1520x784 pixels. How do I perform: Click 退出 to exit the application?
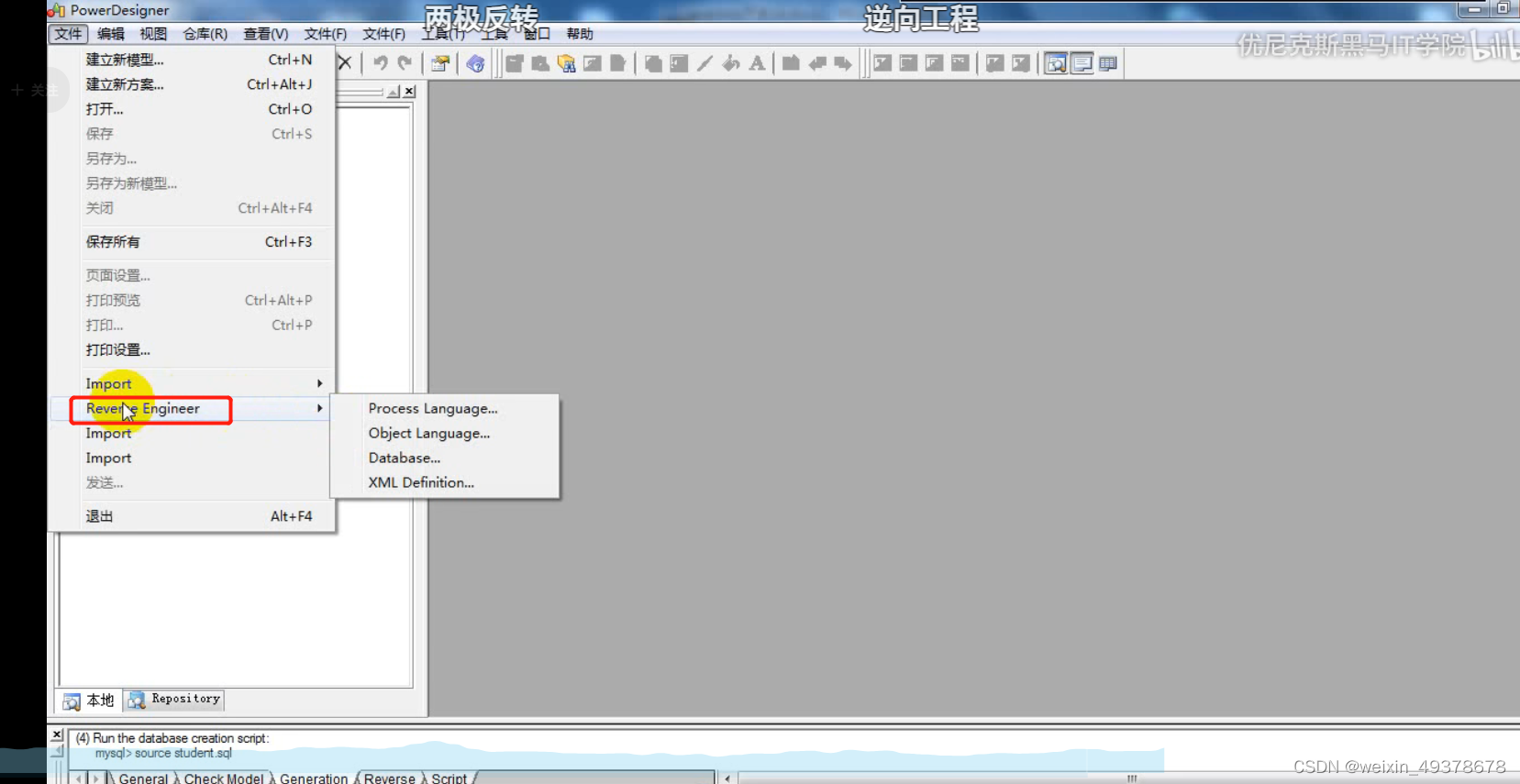coord(99,516)
